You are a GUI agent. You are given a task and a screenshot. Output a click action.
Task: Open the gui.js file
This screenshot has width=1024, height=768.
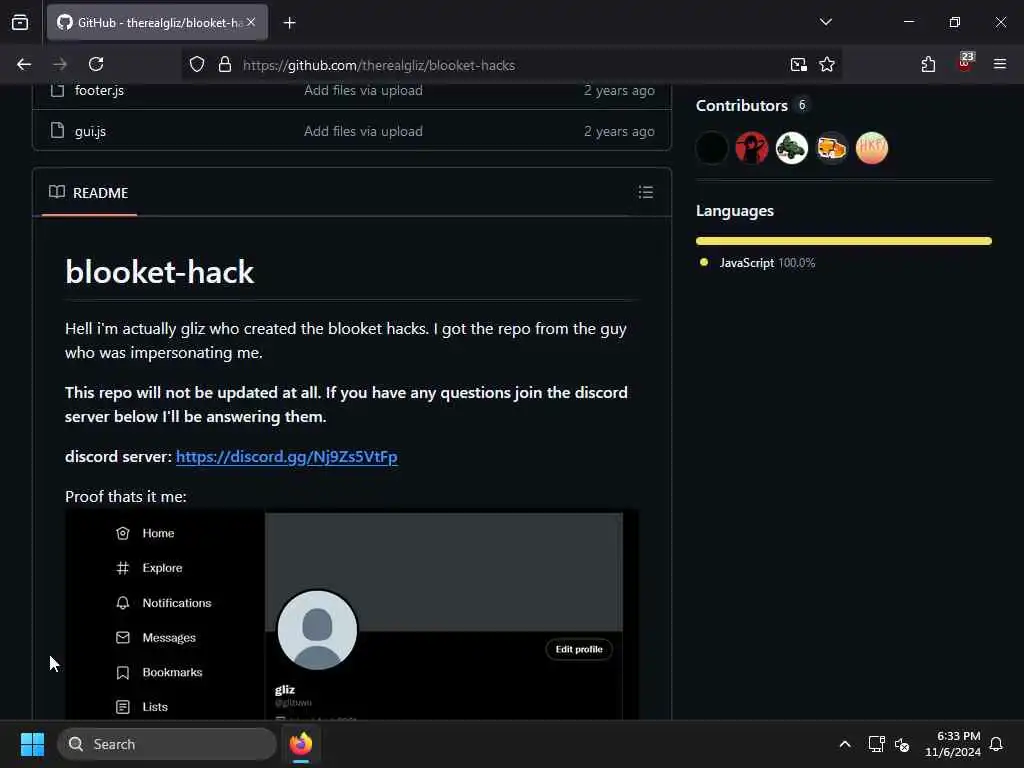tap(90, 131)
